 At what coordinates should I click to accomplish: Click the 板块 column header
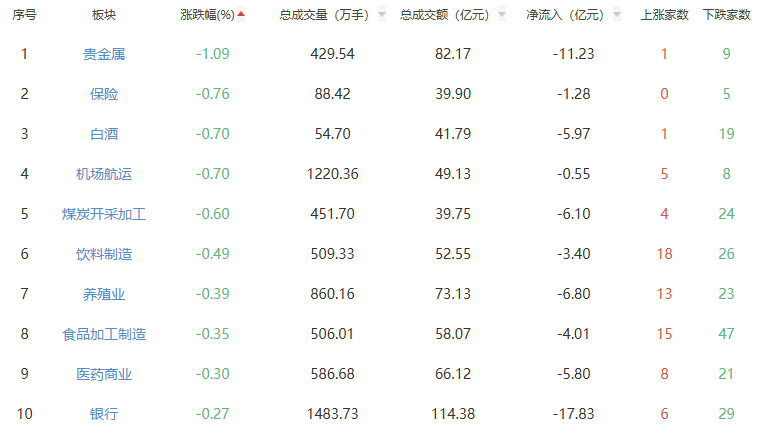tap(103, 15)
